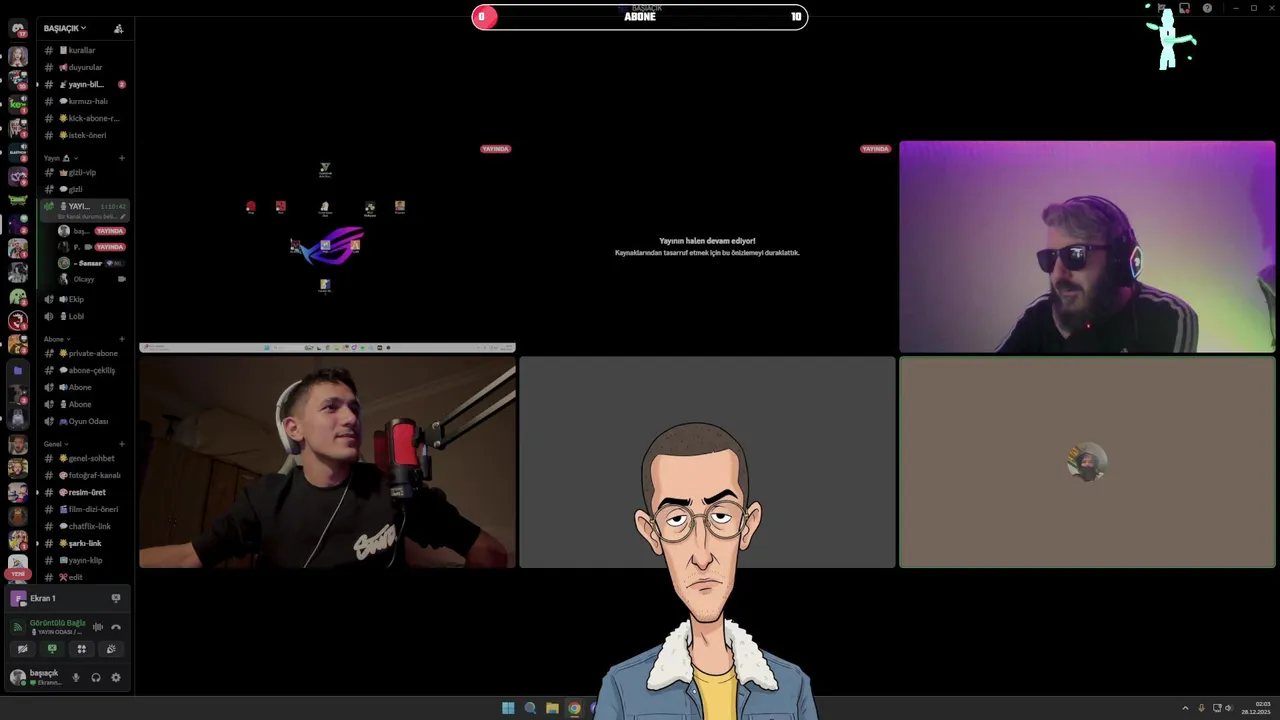Open the fotoğraf-kanalı channel
This screenshot has height=720, width=1280.
85,475
